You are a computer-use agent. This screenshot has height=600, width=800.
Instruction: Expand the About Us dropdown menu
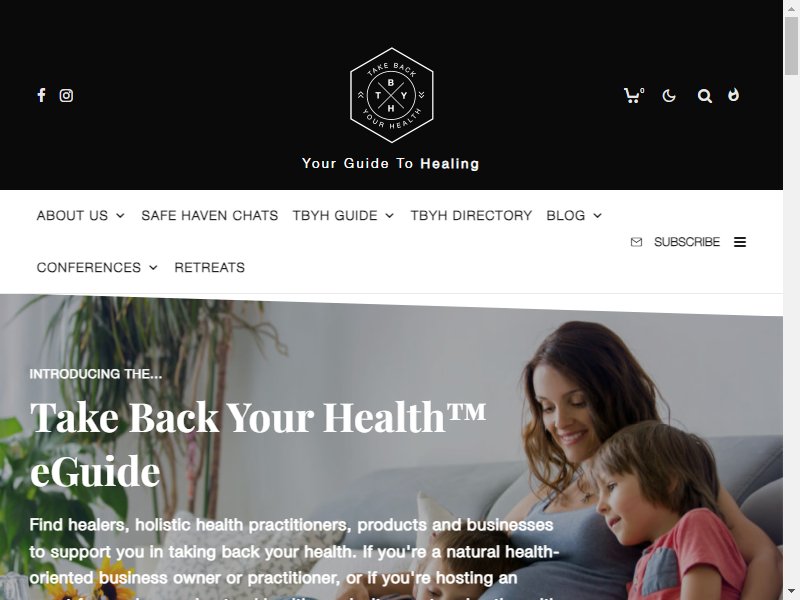pos(81,215)
